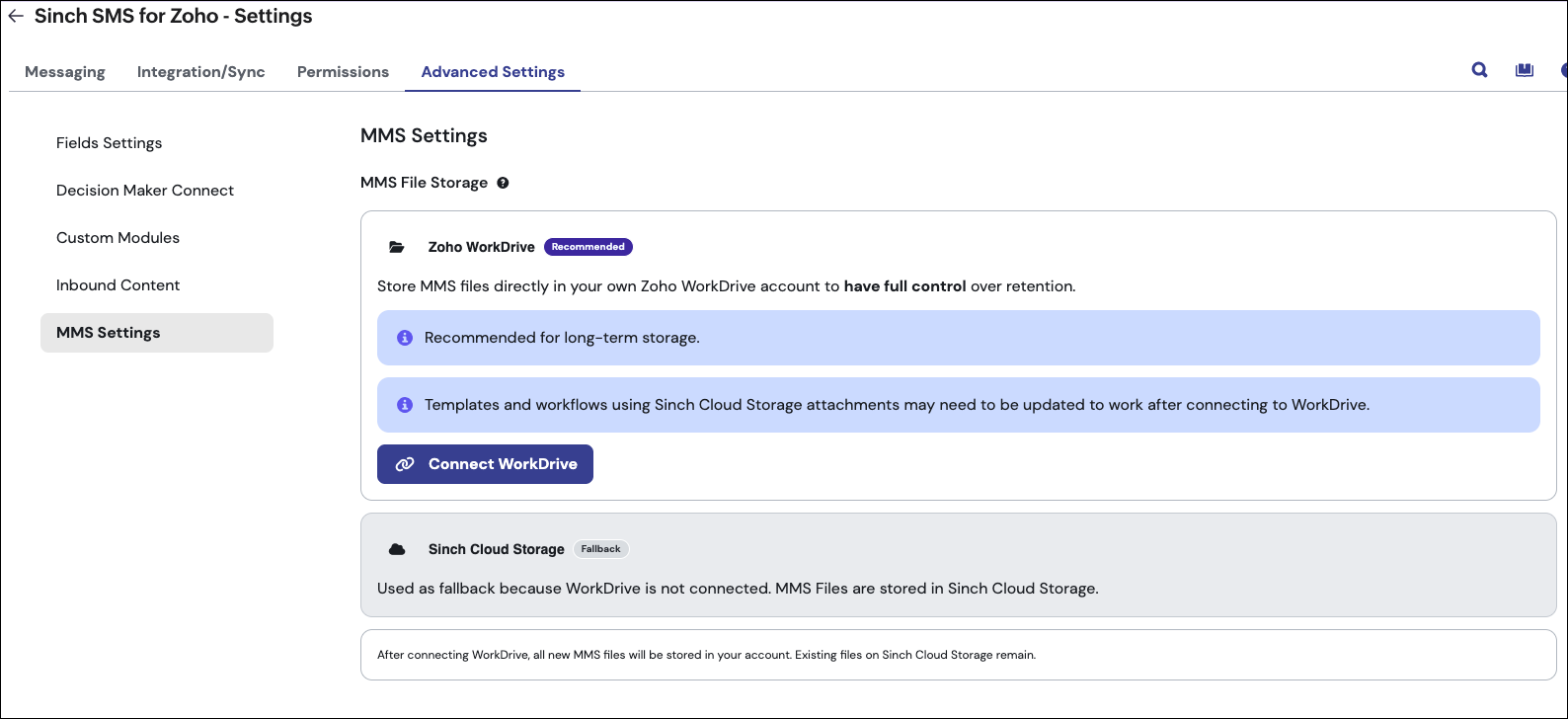This screenshot has width=1568, height=719.
Task: Click 'After connecting WorkDrive, all new MMS' note
Action: click(706, 655)
